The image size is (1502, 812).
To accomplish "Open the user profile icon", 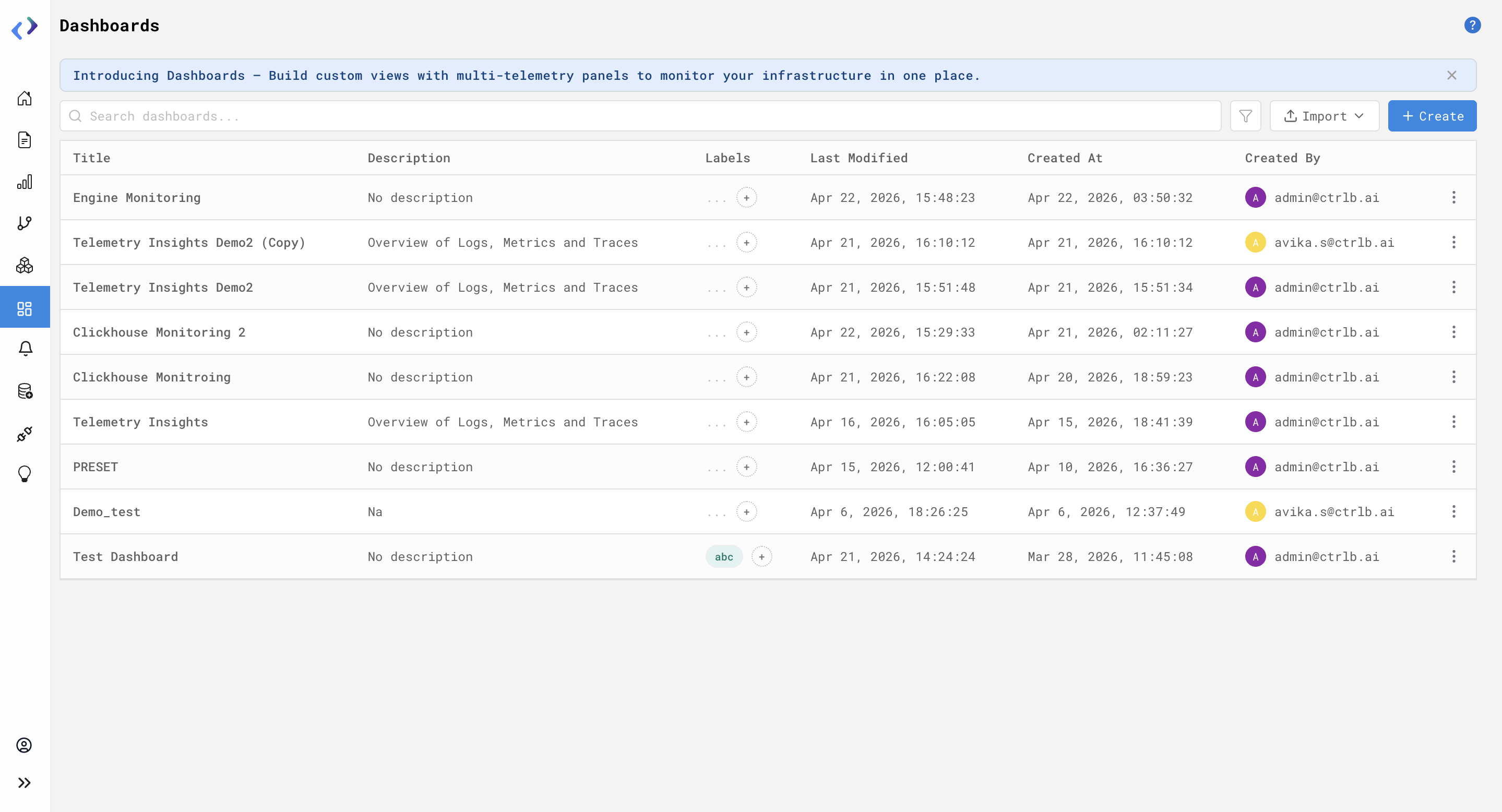I will pos(24,745).
